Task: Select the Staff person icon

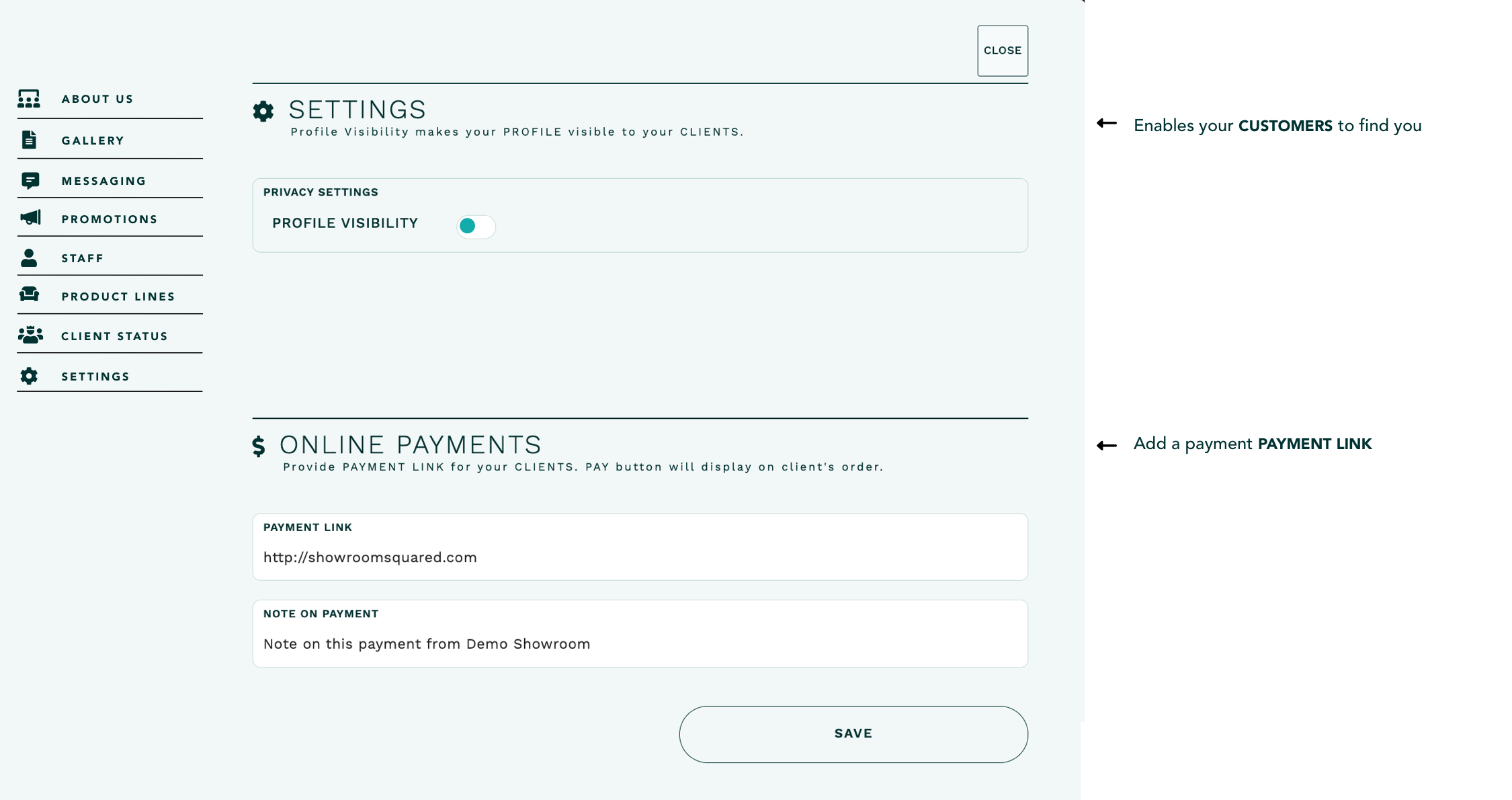Action: pyautogui.click(x=30, y=257)
